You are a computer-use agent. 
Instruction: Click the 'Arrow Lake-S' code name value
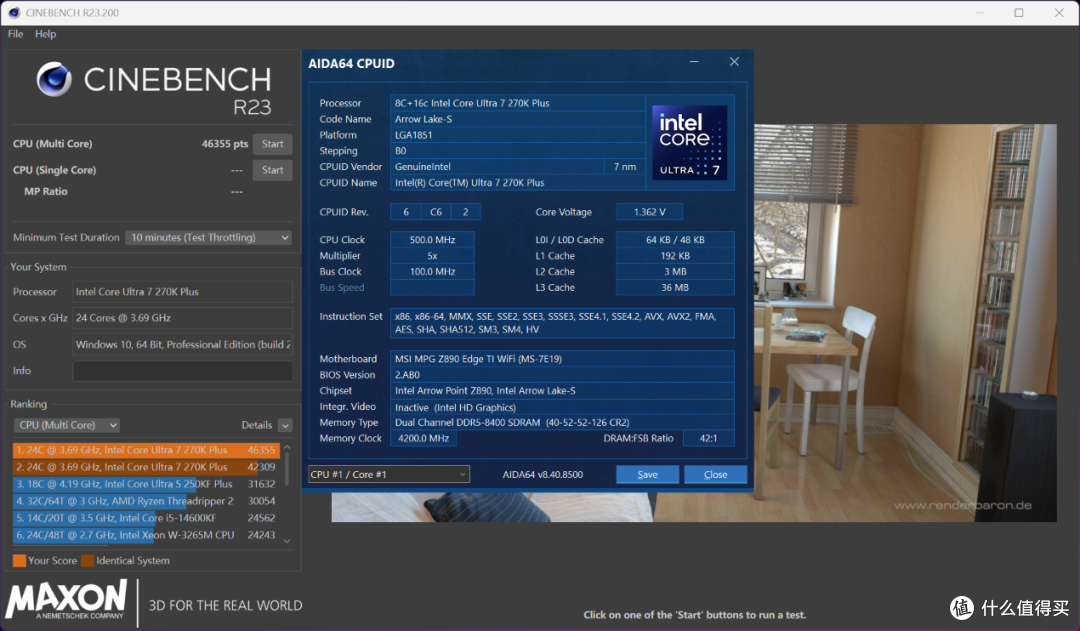(x=517, y=119)
